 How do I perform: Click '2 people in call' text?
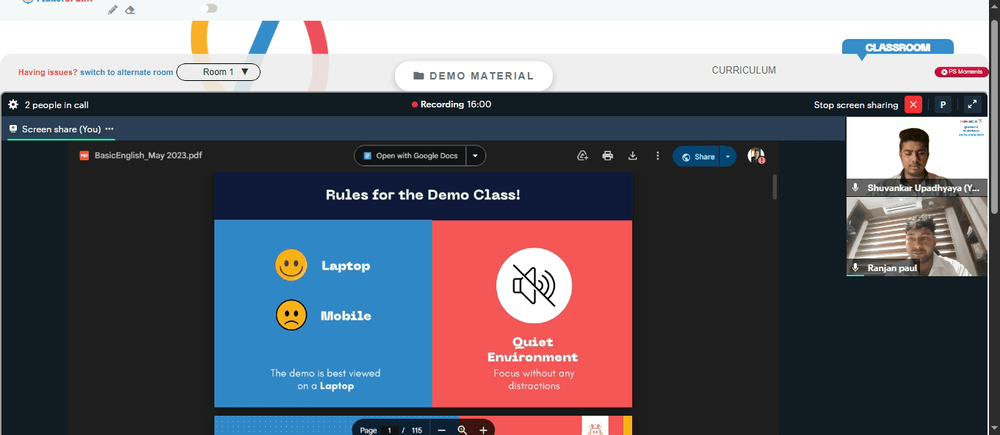point(57,105)
